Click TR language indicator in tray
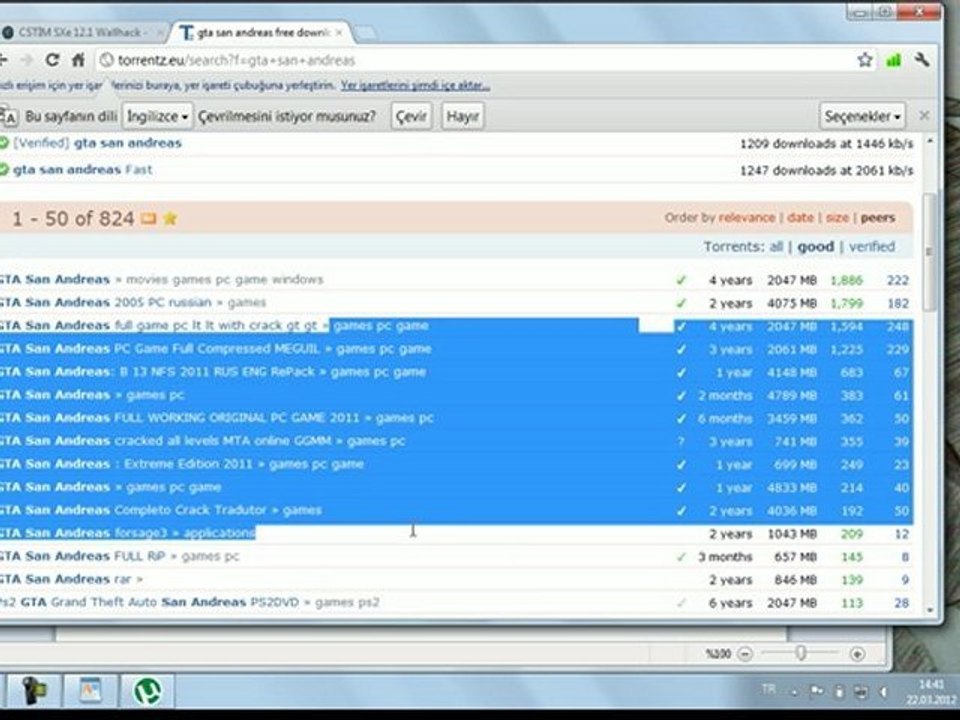The height and width of the screenshot is (720, 960). 769,689
